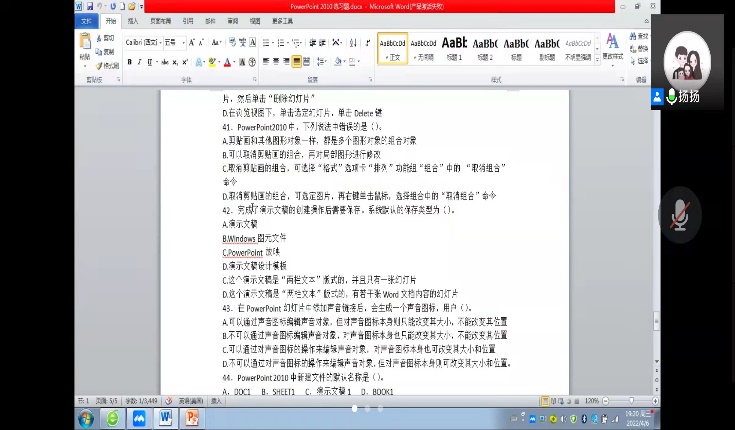
Task: Click the Change Styles icon
Action: (611, 48)
